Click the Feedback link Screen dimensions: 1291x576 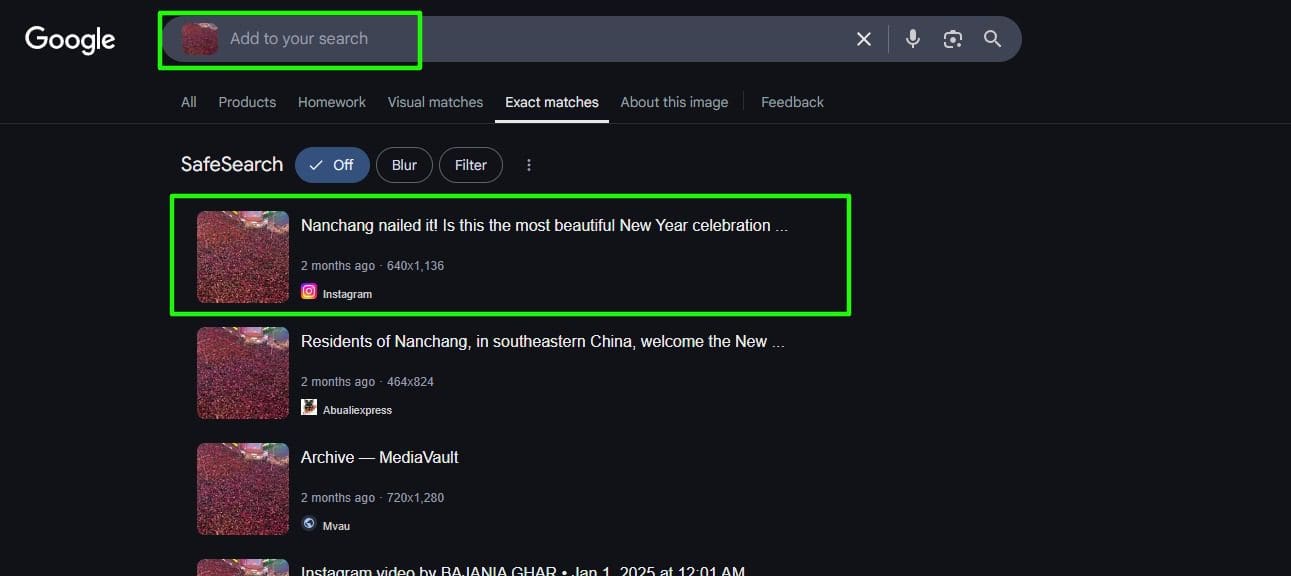coord(792,102)
